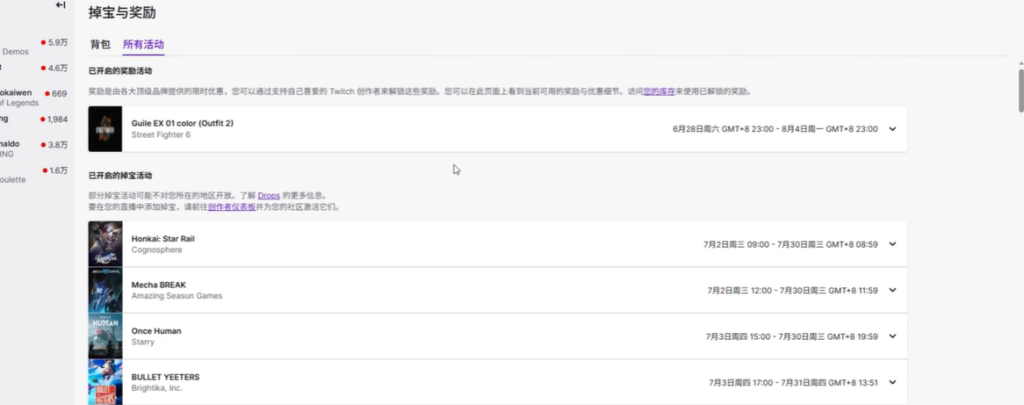Open sidebar channel with 1.6万 viewers
The image size is (1024, 405).
(34, 174)
